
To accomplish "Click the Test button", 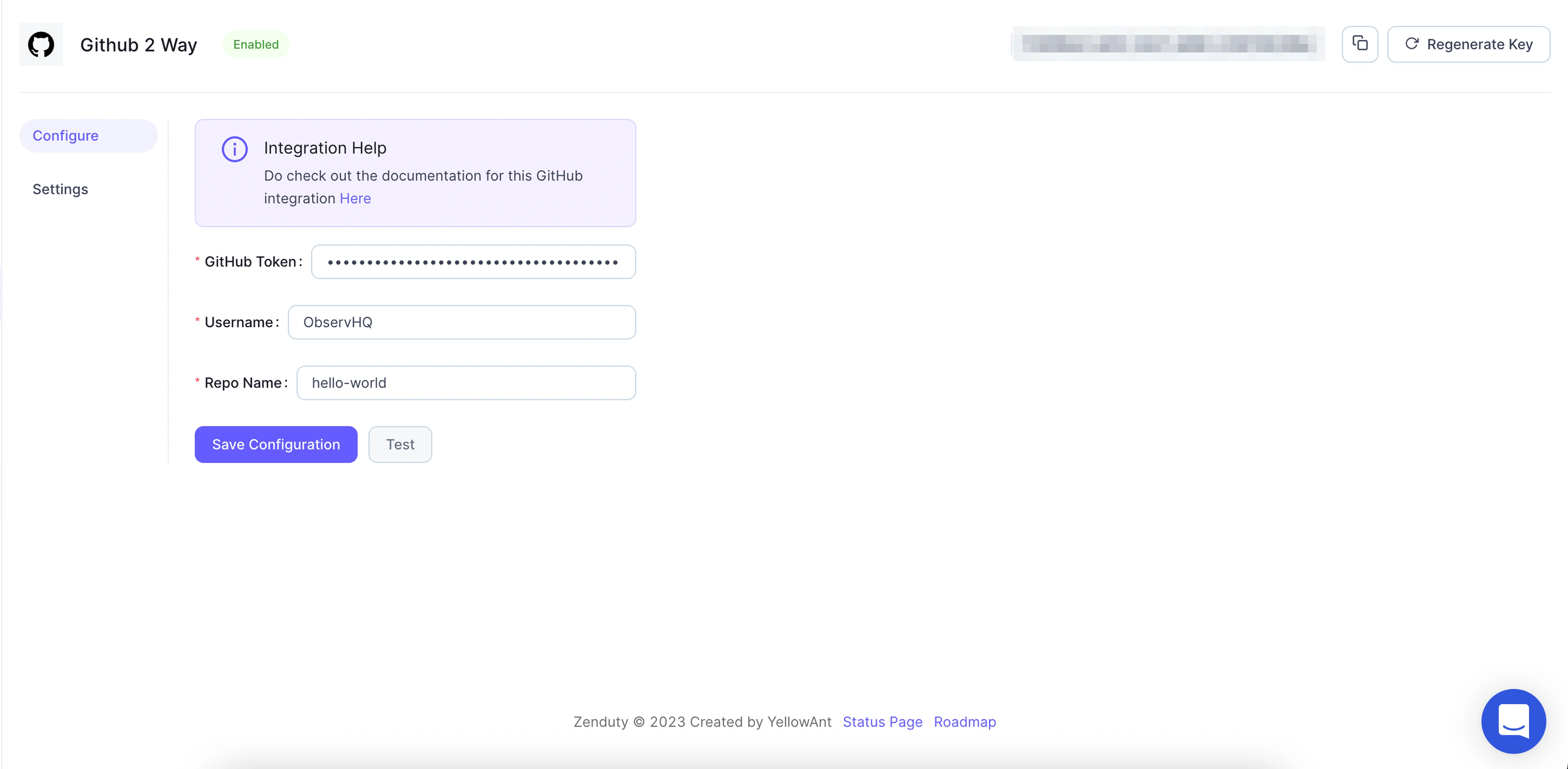I will (x=400, y=445).
